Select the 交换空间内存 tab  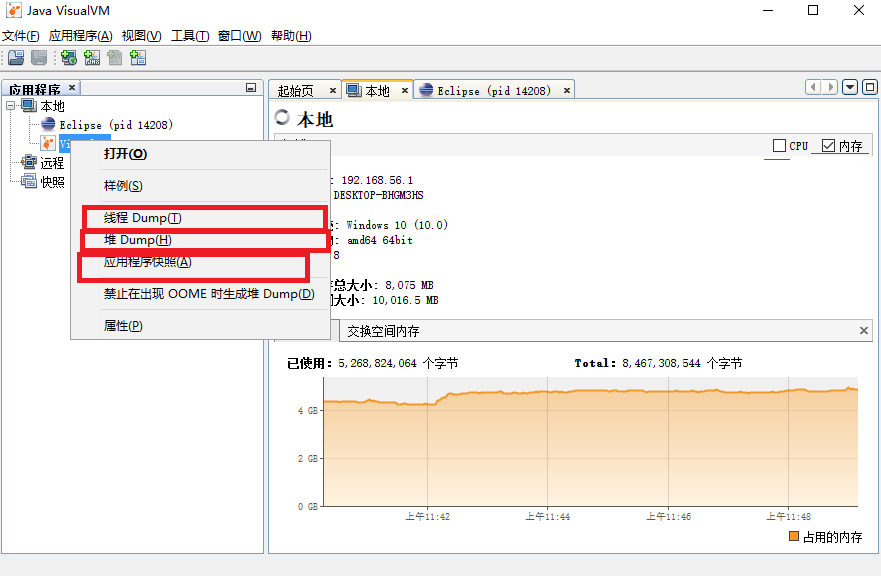383,331
